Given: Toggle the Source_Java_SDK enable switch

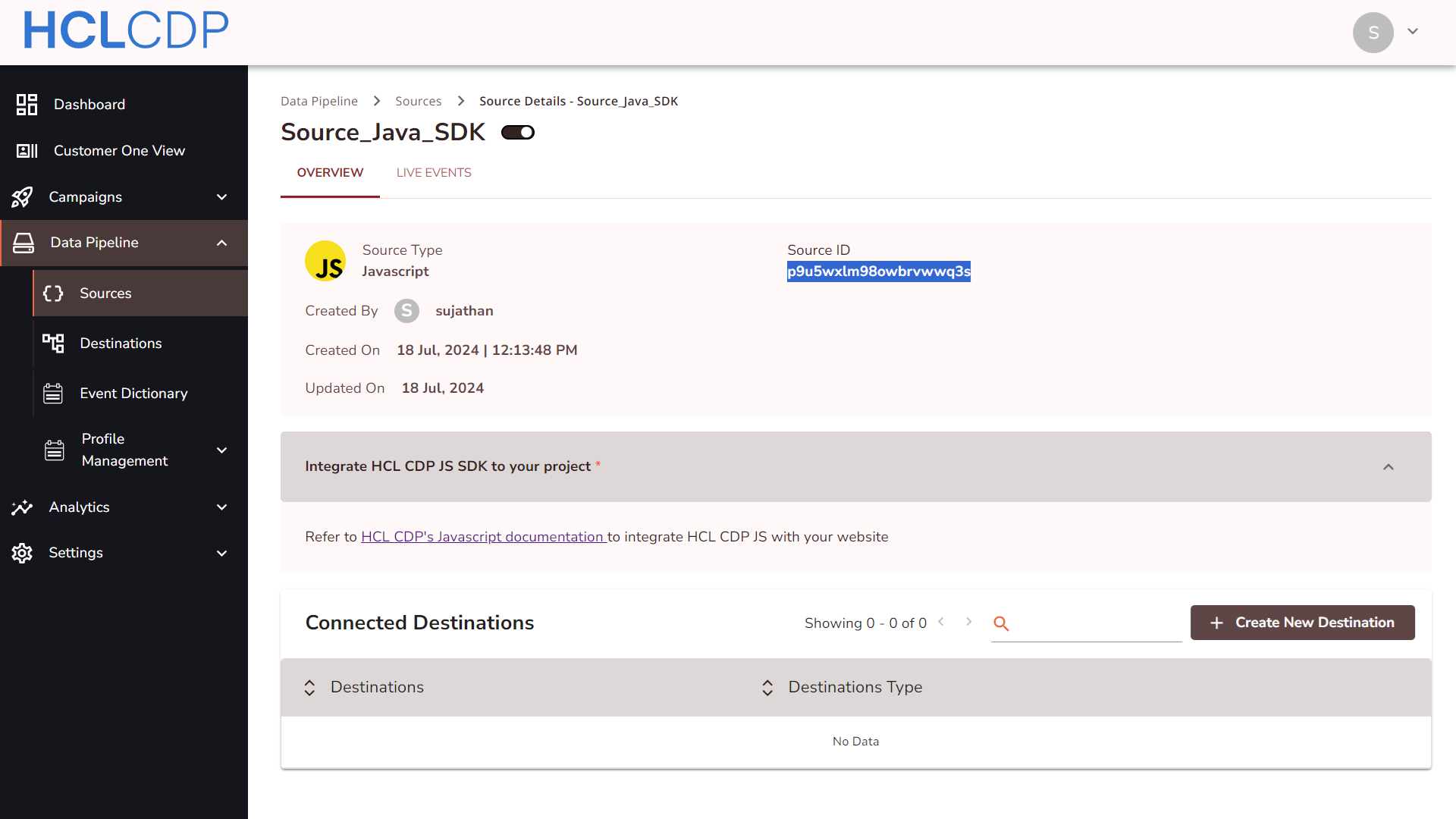Looking at the screenshot, I should (x=518, y=132).
